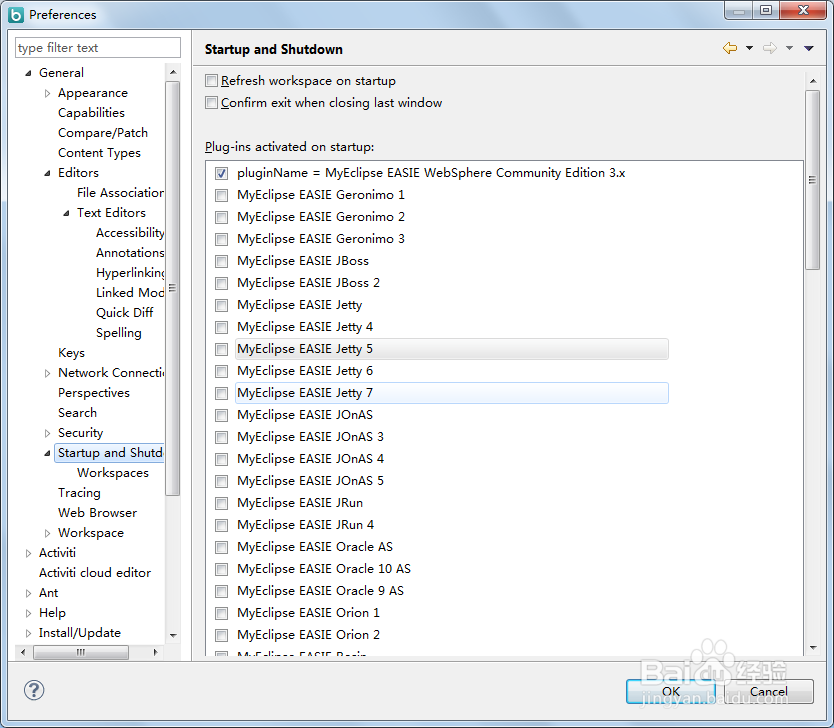Click Cancel to discard changes

(x=769, y=691)
